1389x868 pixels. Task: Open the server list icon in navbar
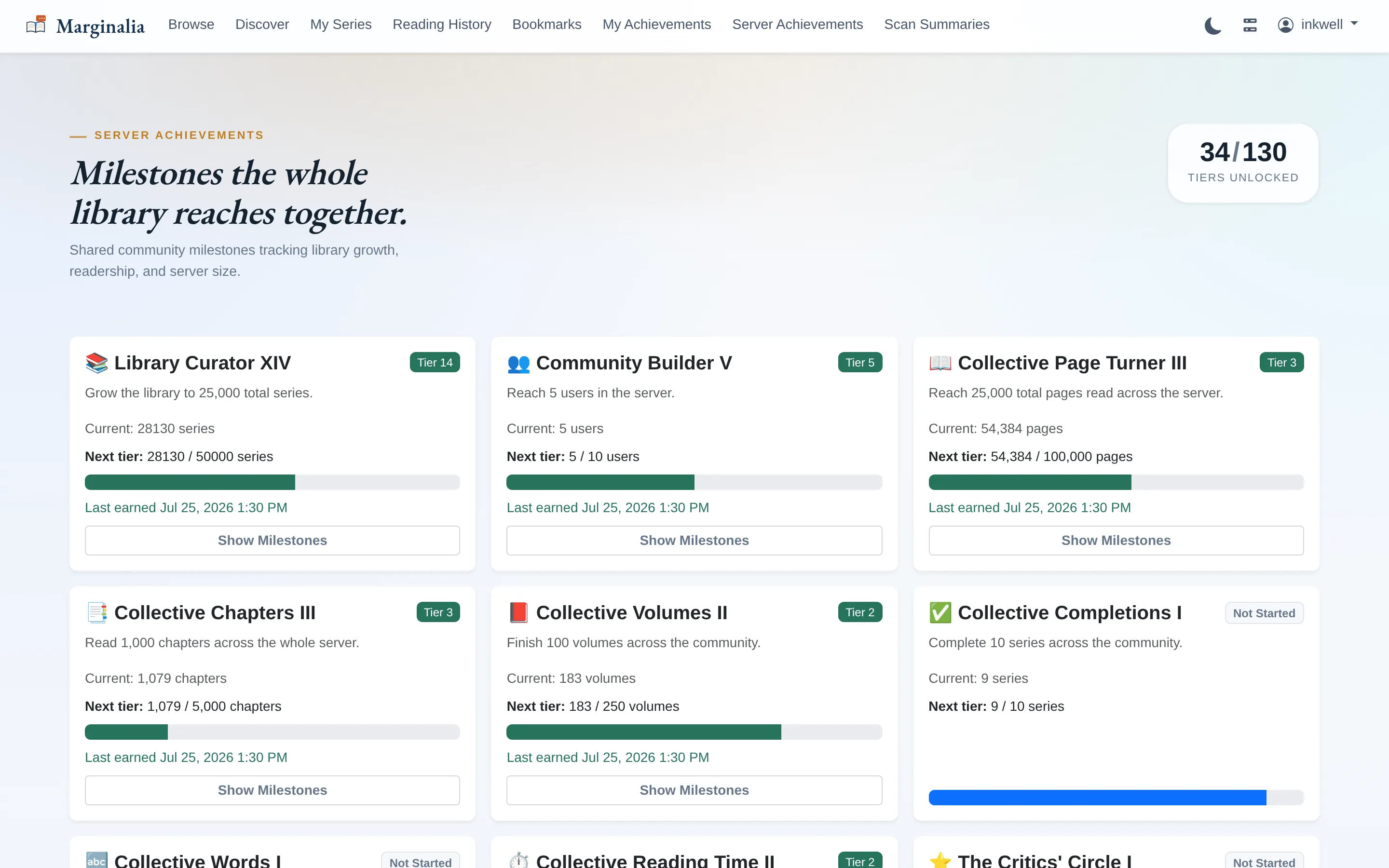pyautogui.click(x=1250, y=25)
